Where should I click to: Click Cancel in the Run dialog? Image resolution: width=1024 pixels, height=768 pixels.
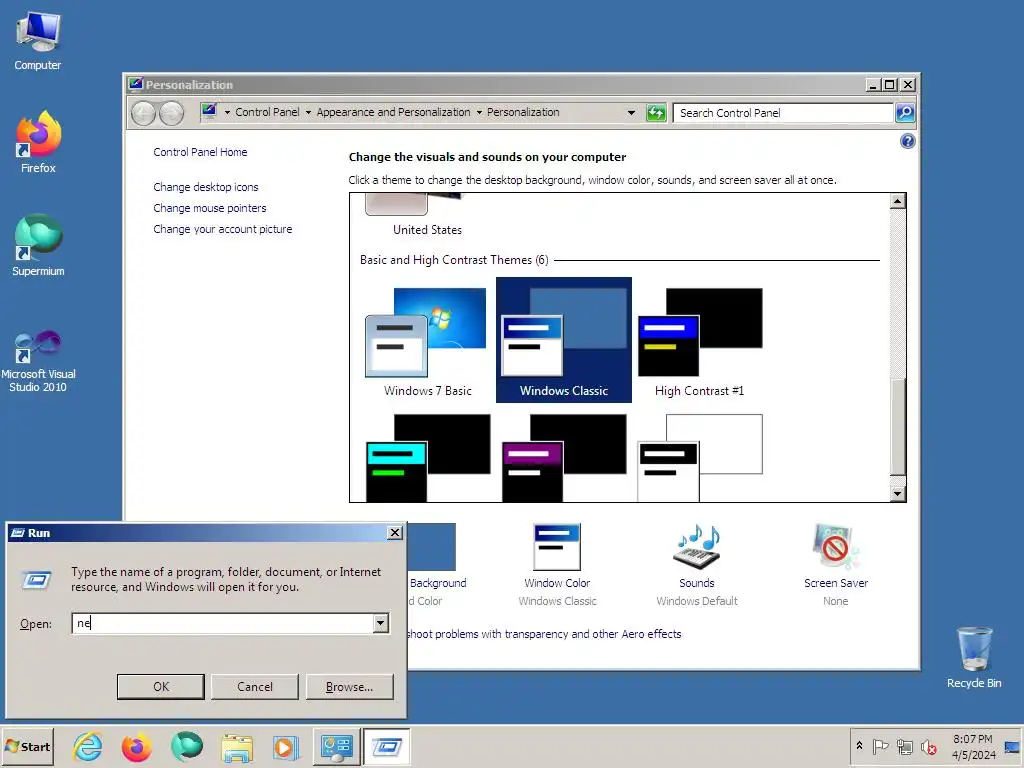click(255, 686)
